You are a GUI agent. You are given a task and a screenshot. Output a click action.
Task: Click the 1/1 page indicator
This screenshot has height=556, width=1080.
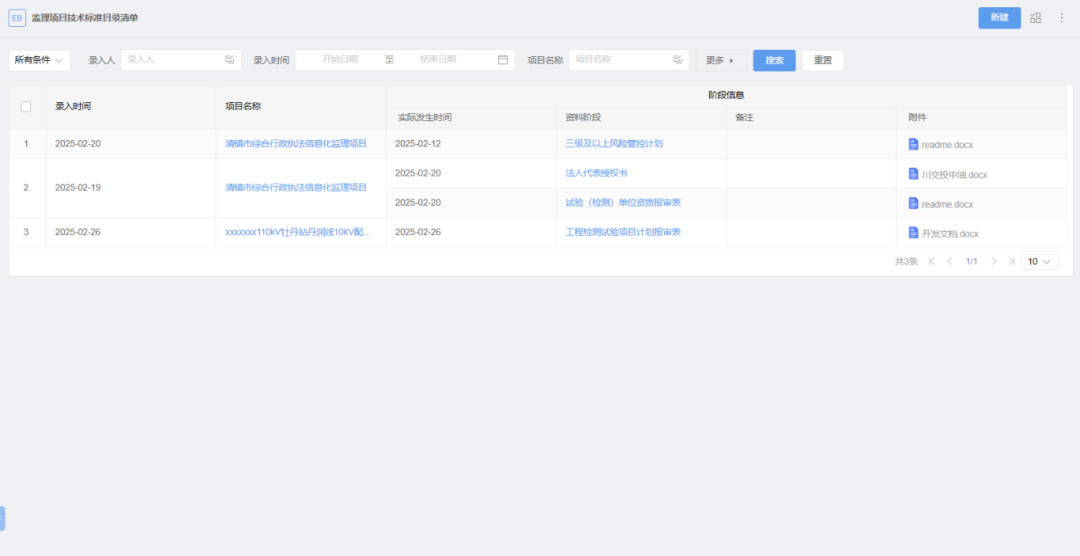[x=971, y=262]
